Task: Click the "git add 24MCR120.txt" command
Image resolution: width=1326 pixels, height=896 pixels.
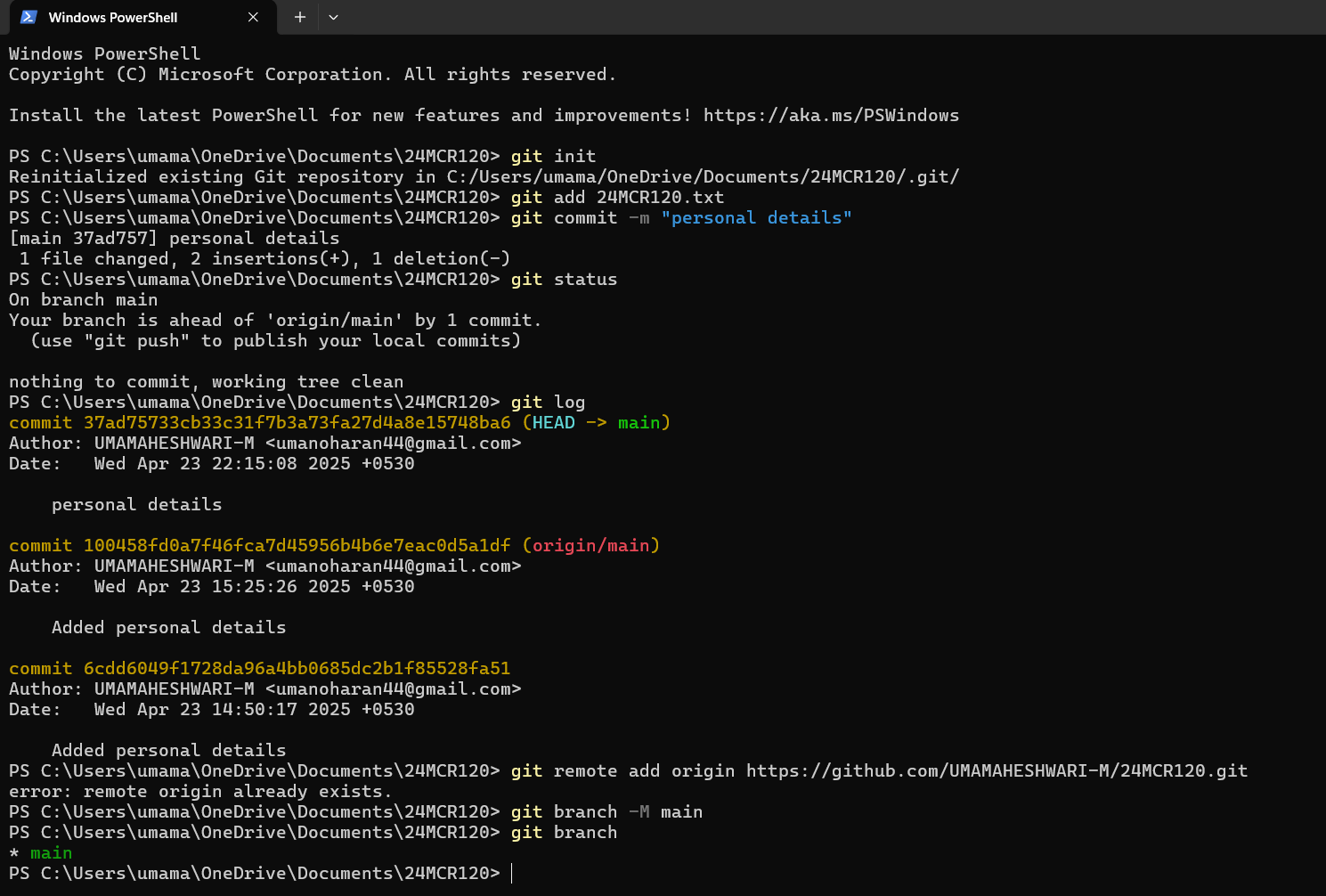Action: (618, 197)
